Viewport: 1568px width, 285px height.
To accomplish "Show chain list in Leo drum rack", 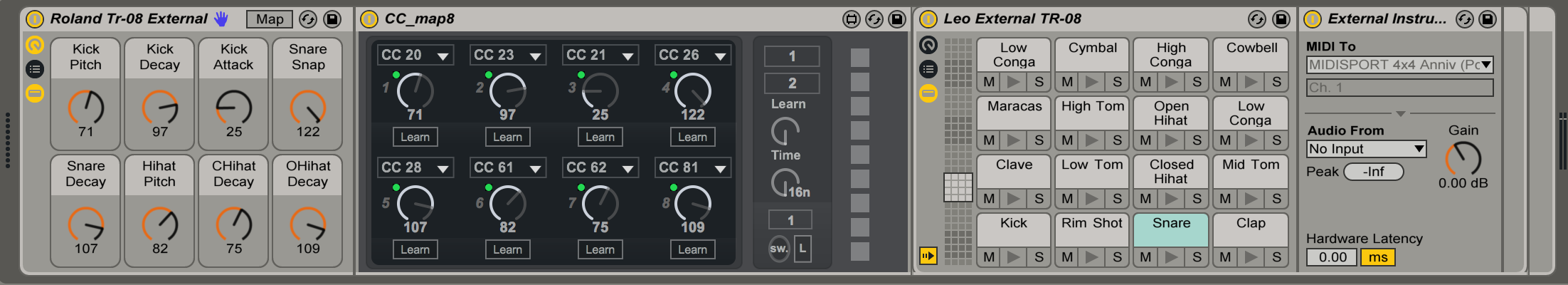I will [x=928, y=69].
